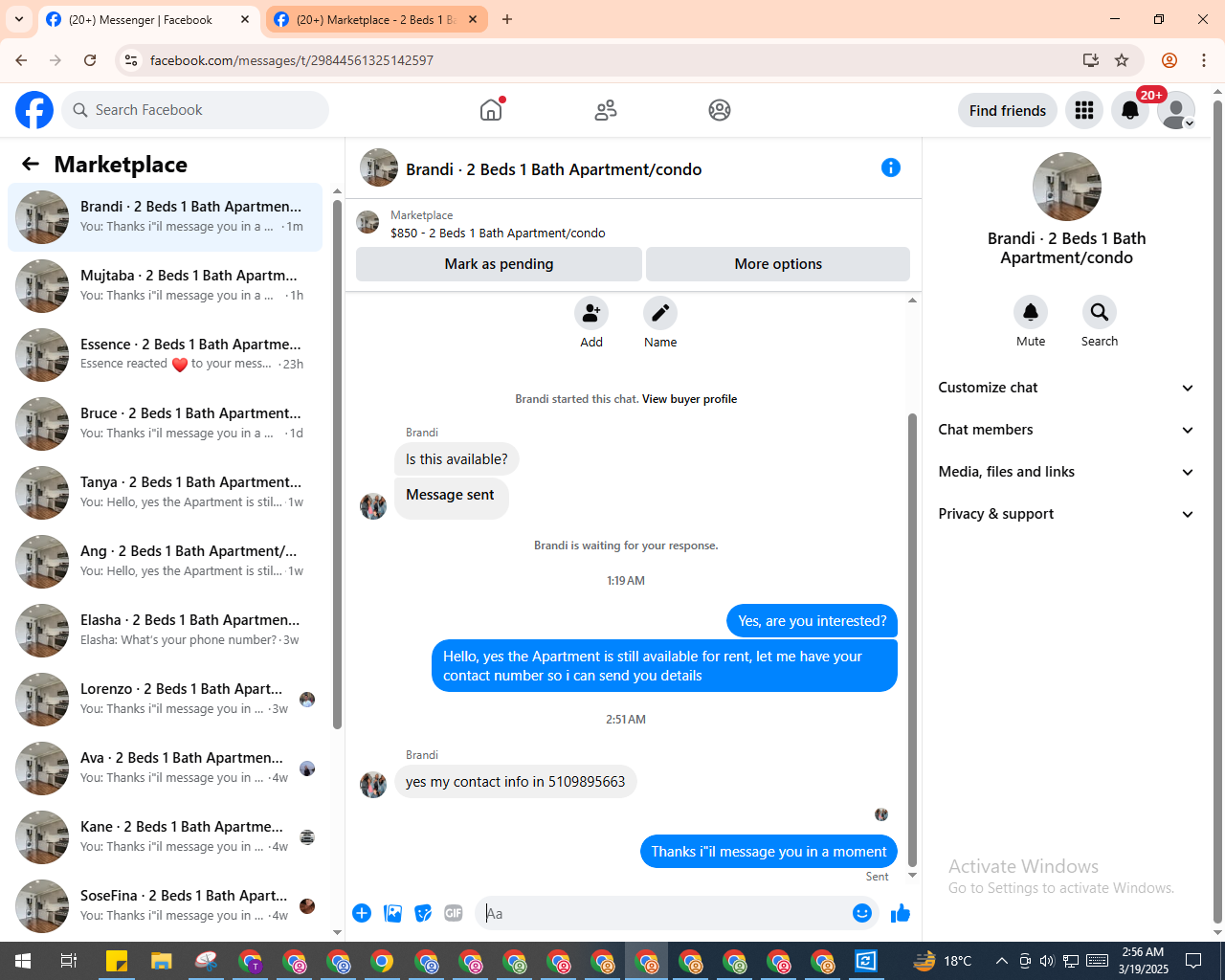Open the Facebook logo home link

point(34,110)
